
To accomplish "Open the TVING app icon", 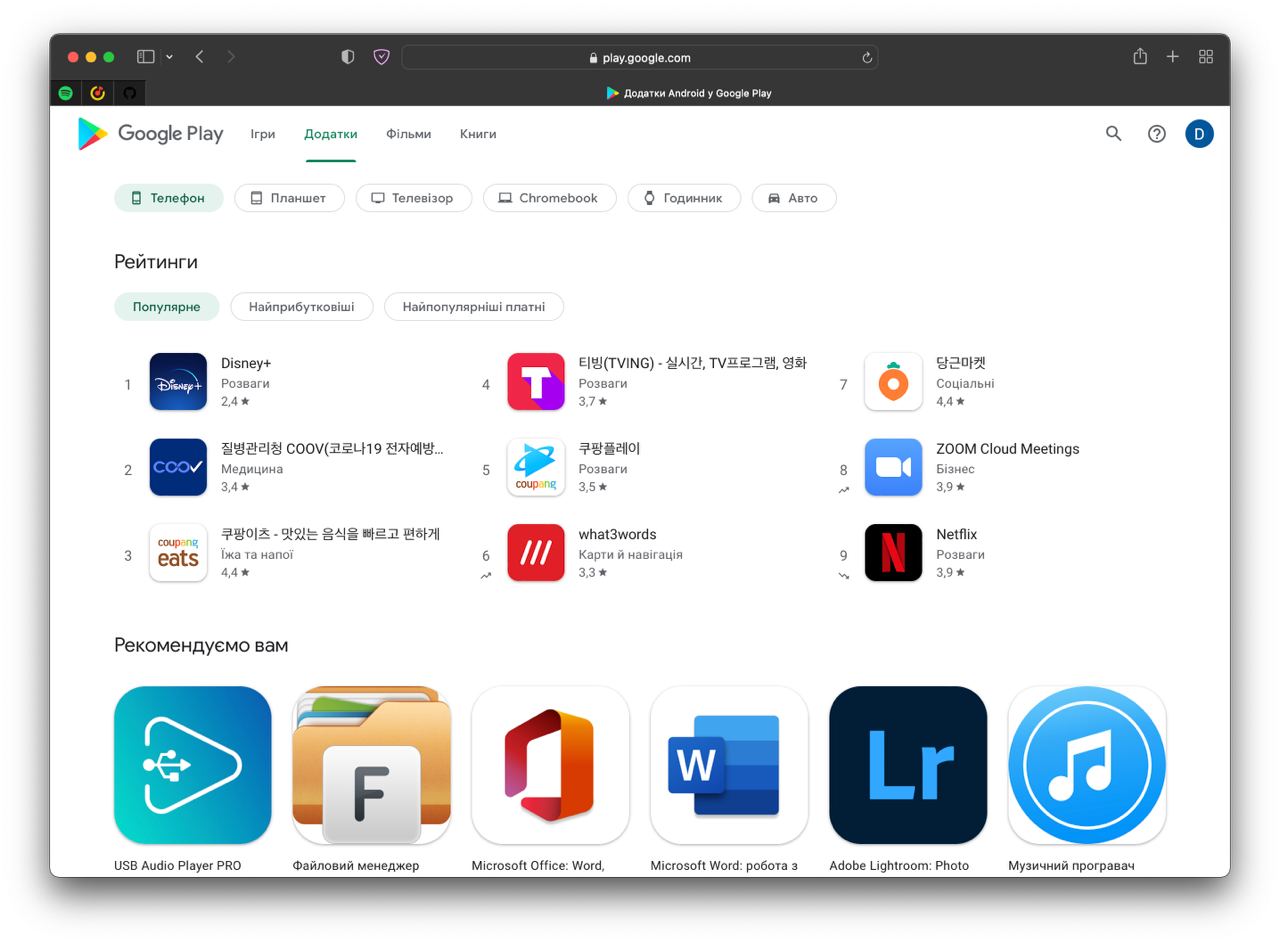I will (536, 382).
